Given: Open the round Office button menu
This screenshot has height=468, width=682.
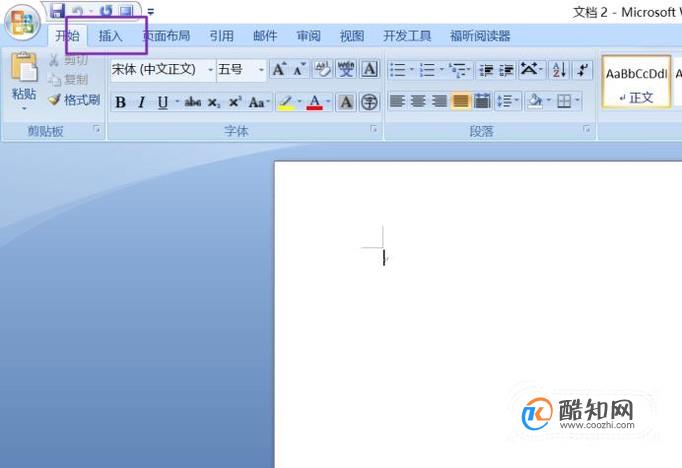Looking at the screenshot, I should point(22,22).
